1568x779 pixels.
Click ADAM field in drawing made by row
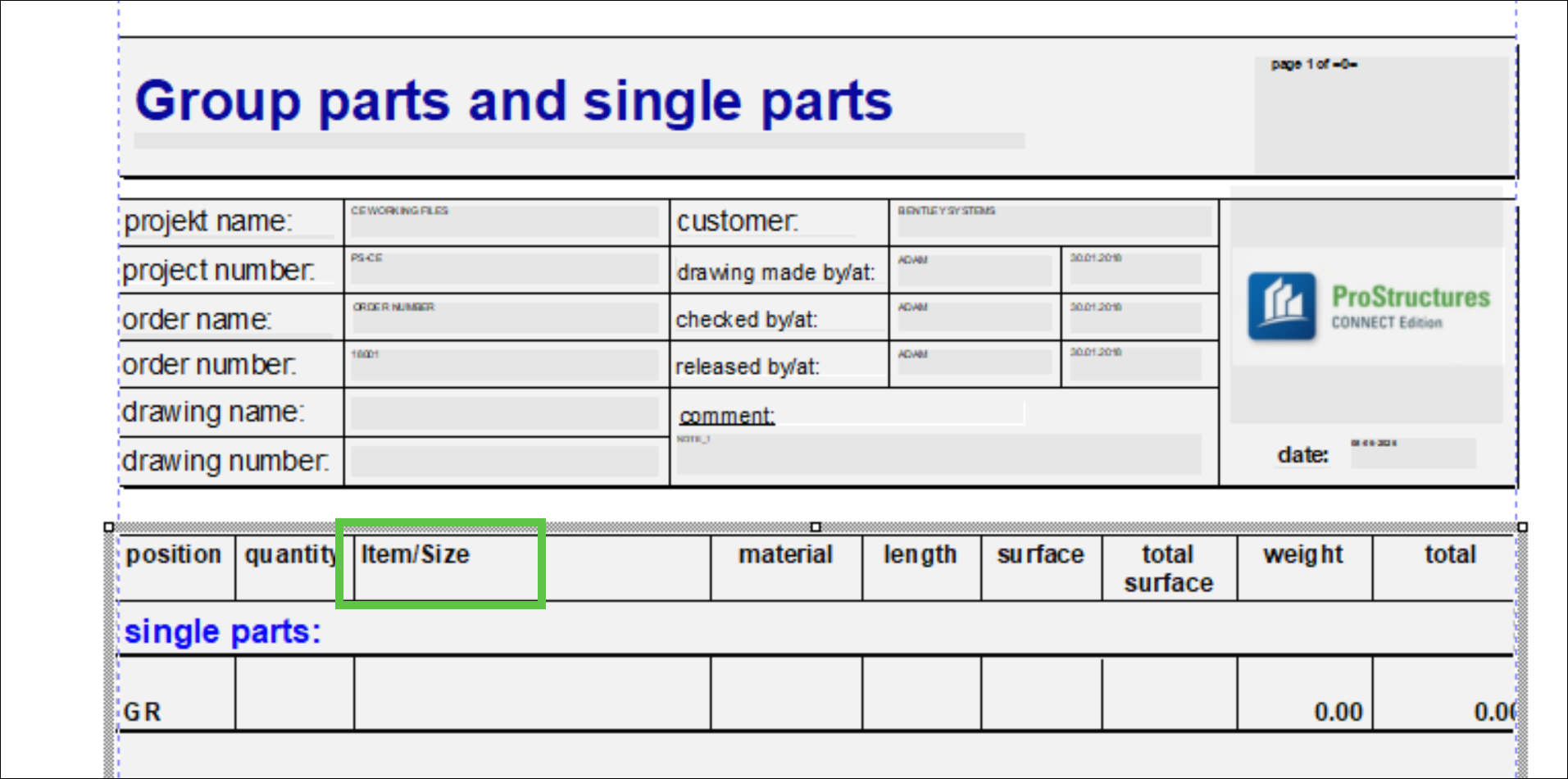tap(974, 270)
